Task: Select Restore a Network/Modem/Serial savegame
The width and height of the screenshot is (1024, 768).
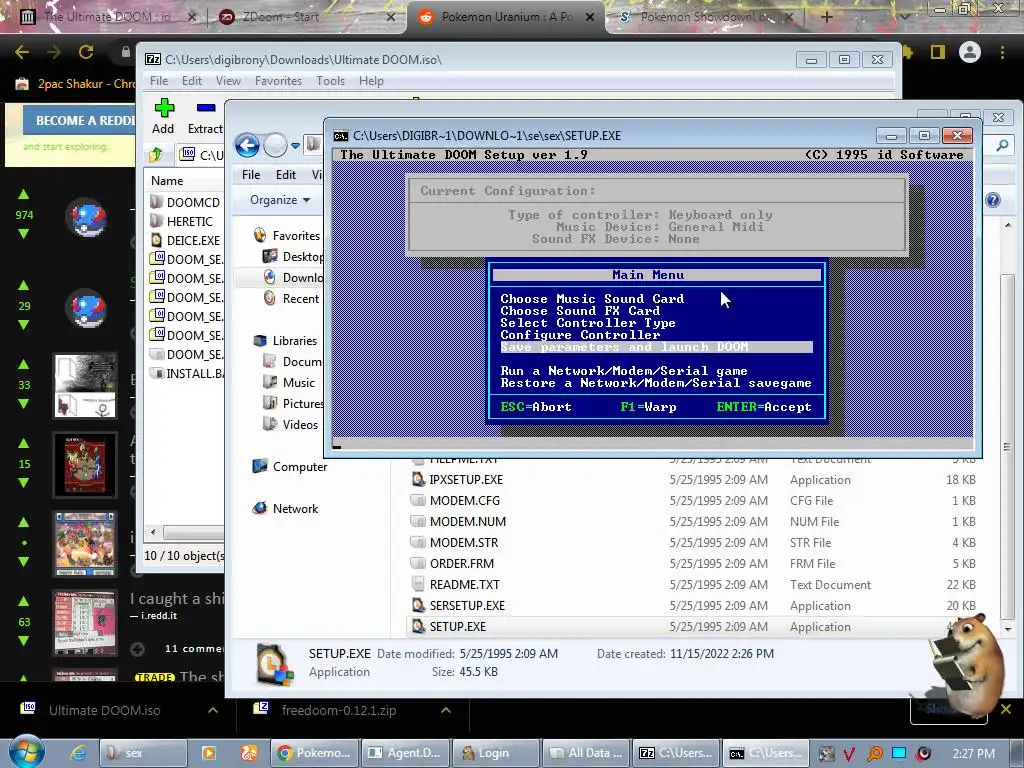Action: (656, 383)
